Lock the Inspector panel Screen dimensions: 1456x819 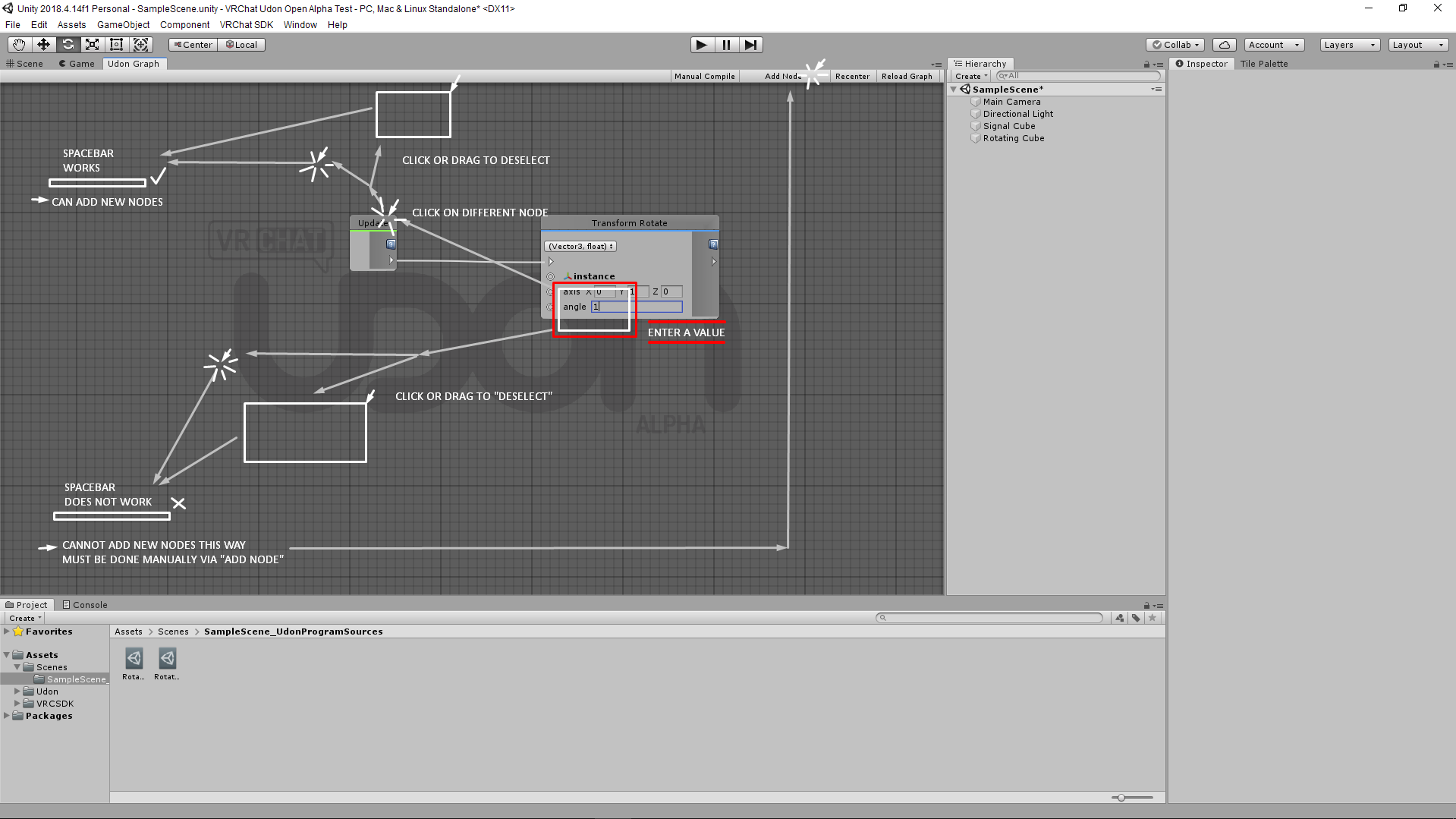1436,65
